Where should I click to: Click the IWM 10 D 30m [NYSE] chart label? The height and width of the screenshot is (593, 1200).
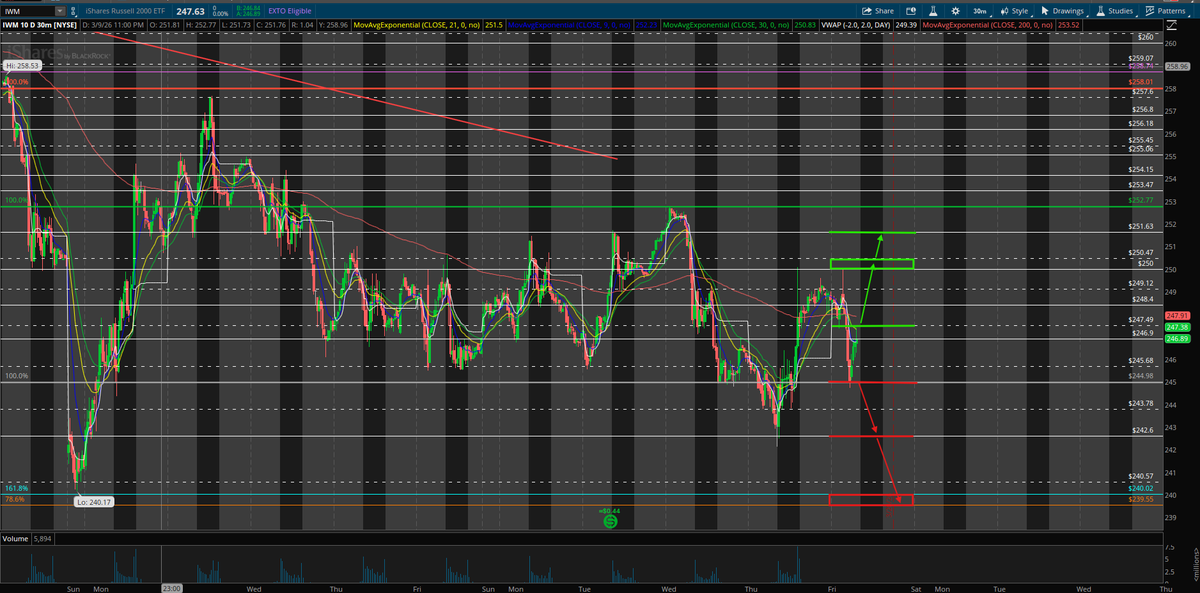(39, 24)
